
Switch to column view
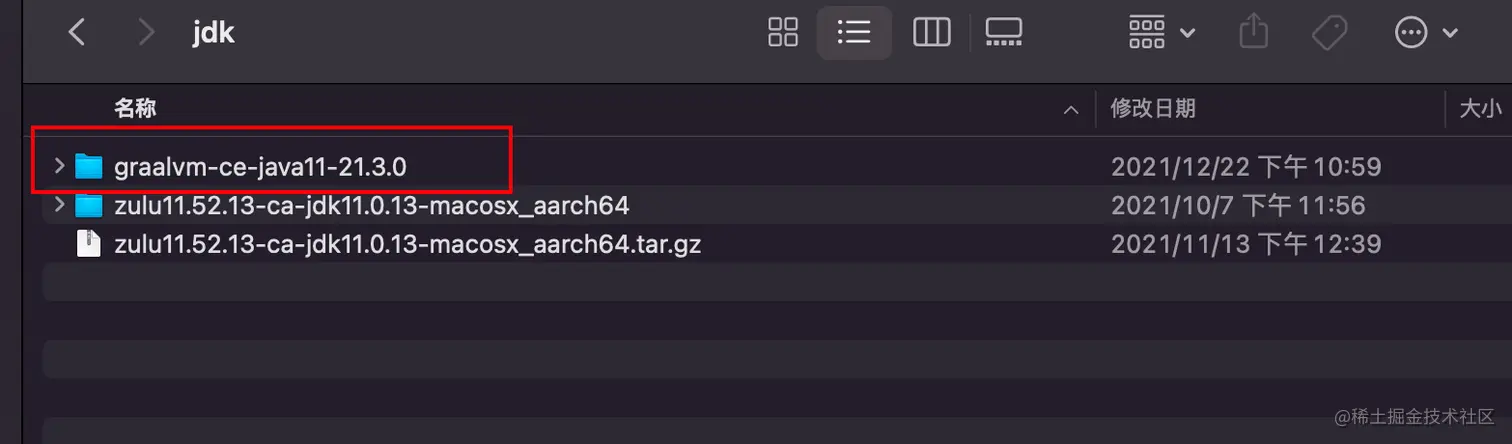931,33
